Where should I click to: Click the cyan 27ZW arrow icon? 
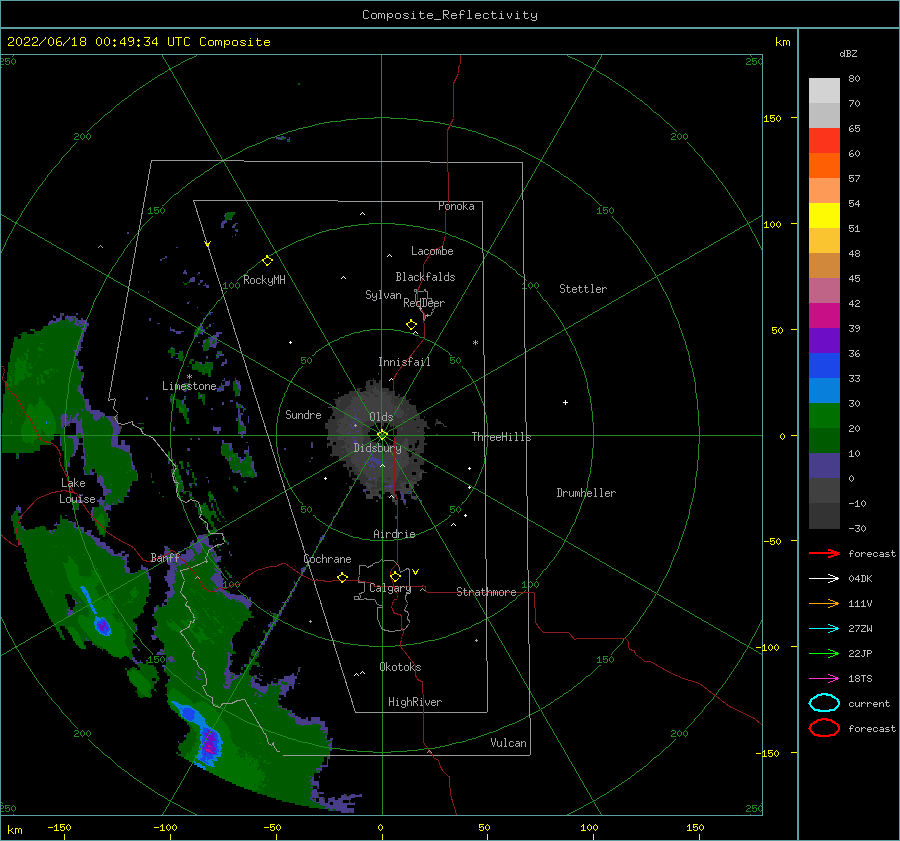[x=824, y=629]
